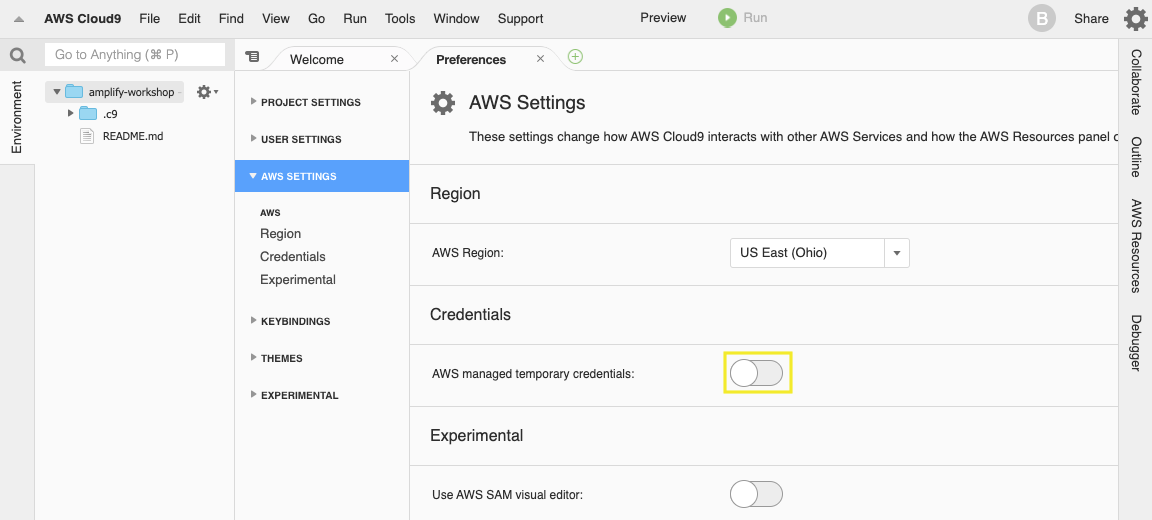Open the AWS Resources side panel
This screenshot has height=520, width=1152.
pos(1136,246)
